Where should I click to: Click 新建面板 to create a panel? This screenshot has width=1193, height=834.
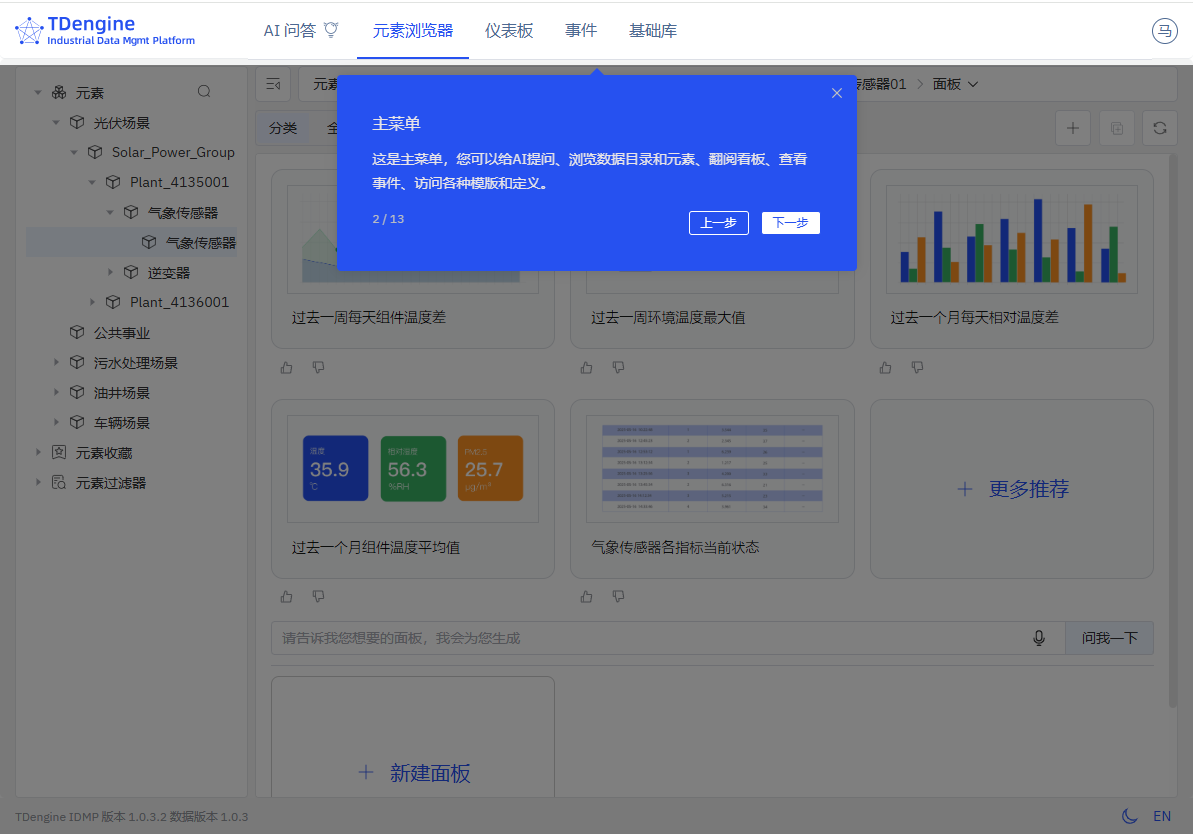[x=413, y=773]
